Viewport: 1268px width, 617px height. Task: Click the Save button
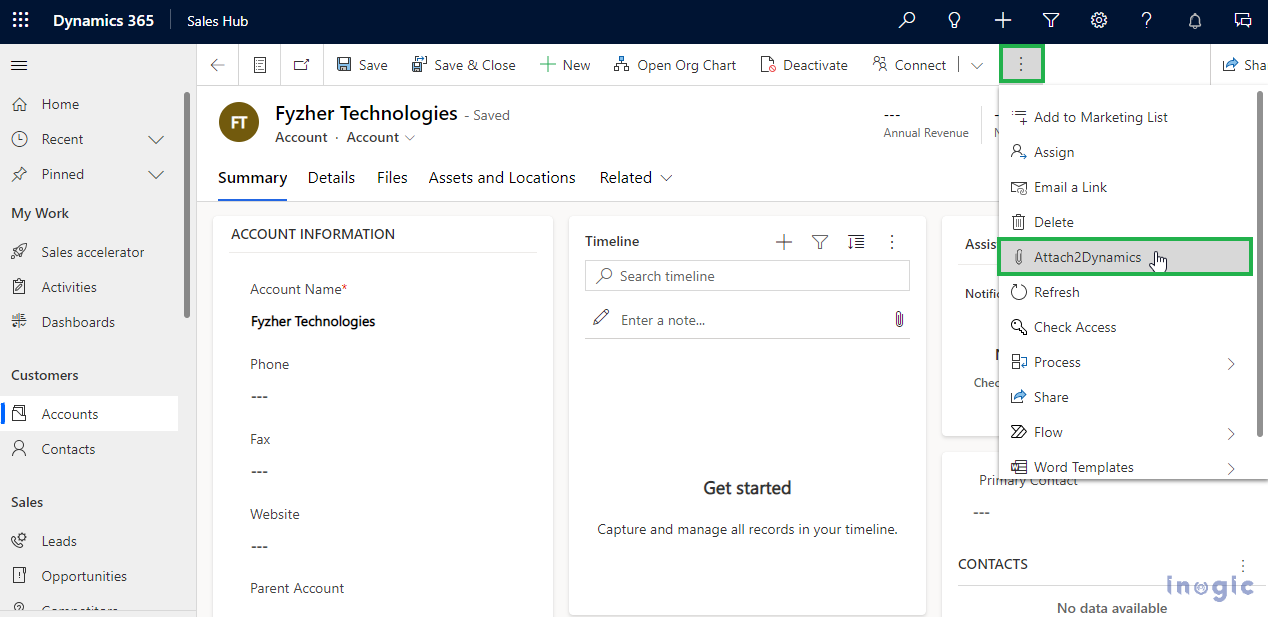[362, 65]
